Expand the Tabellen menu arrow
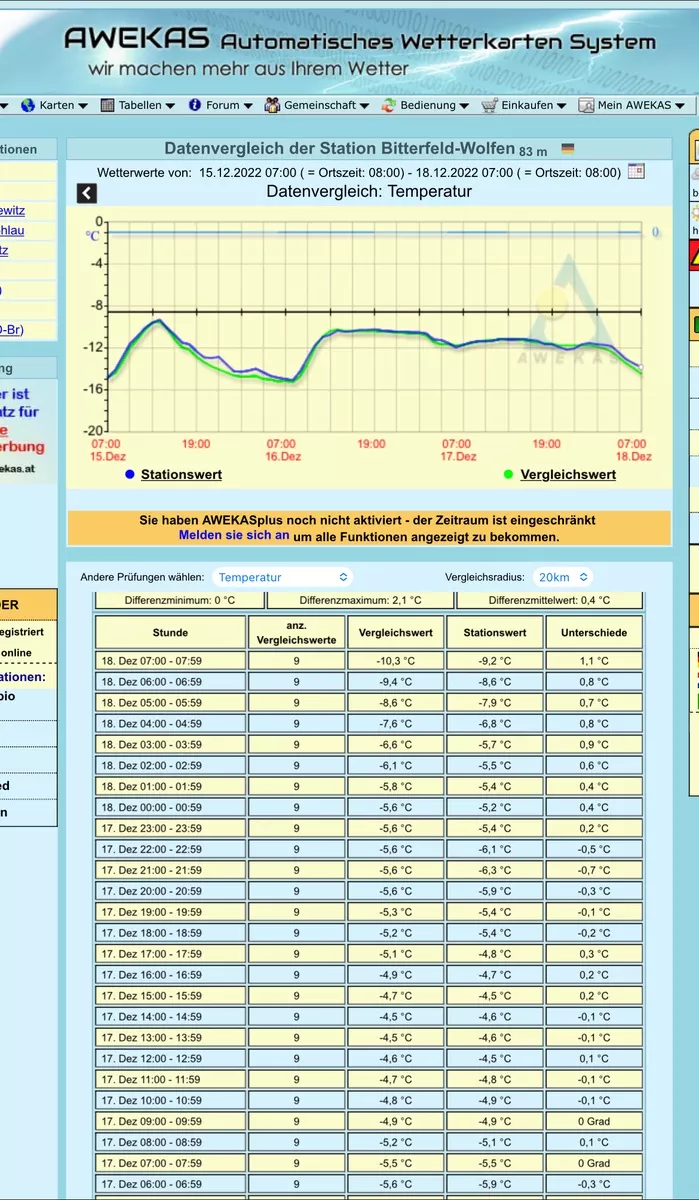Image resolution: width=699 pixels, height=1200 pixels. click(x=170, y=106)
